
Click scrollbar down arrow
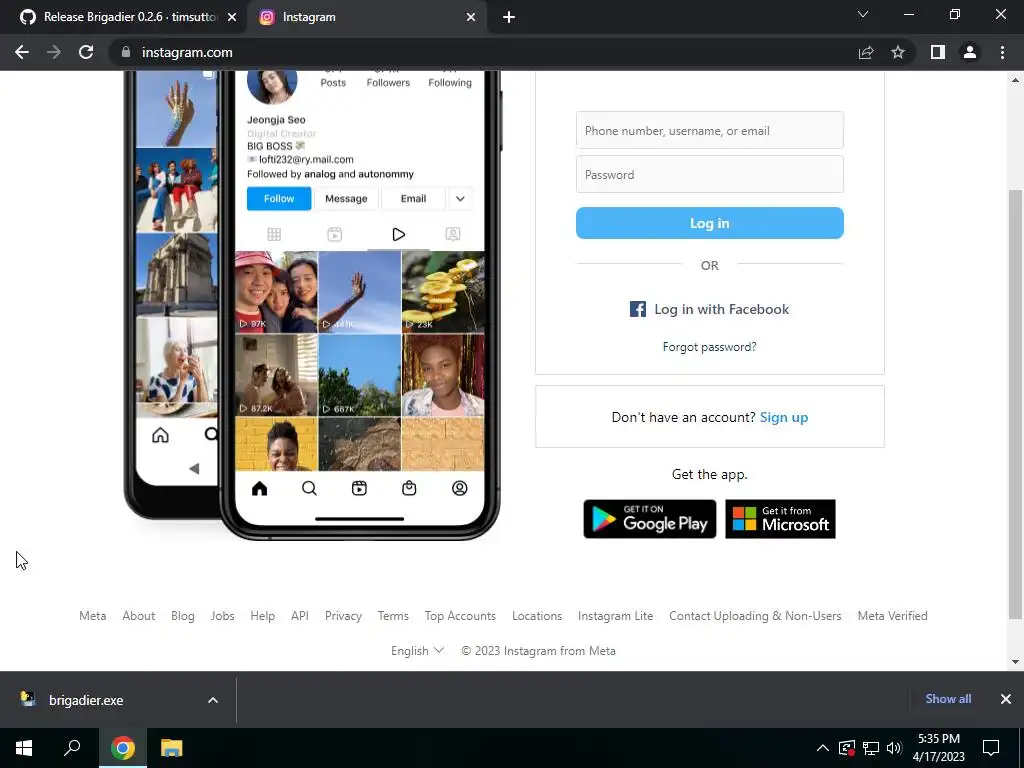[x=1015, y=662]
